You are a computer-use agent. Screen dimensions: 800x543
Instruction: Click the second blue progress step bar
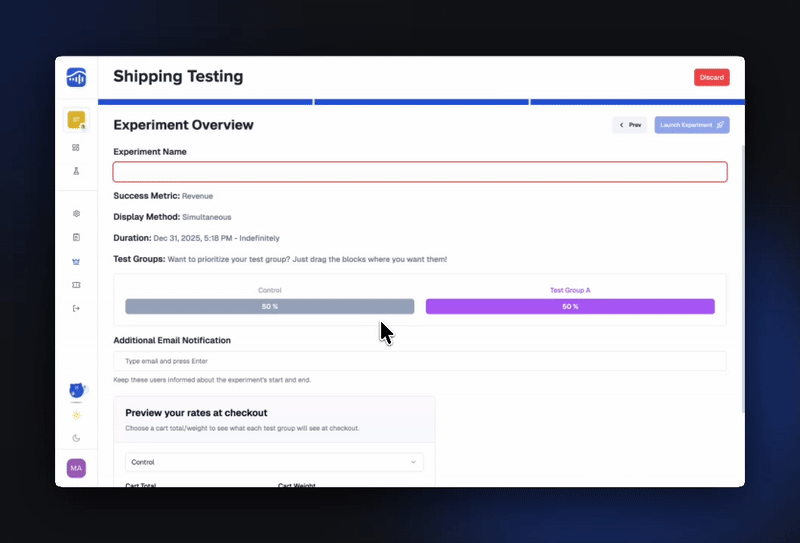[421, 102]
